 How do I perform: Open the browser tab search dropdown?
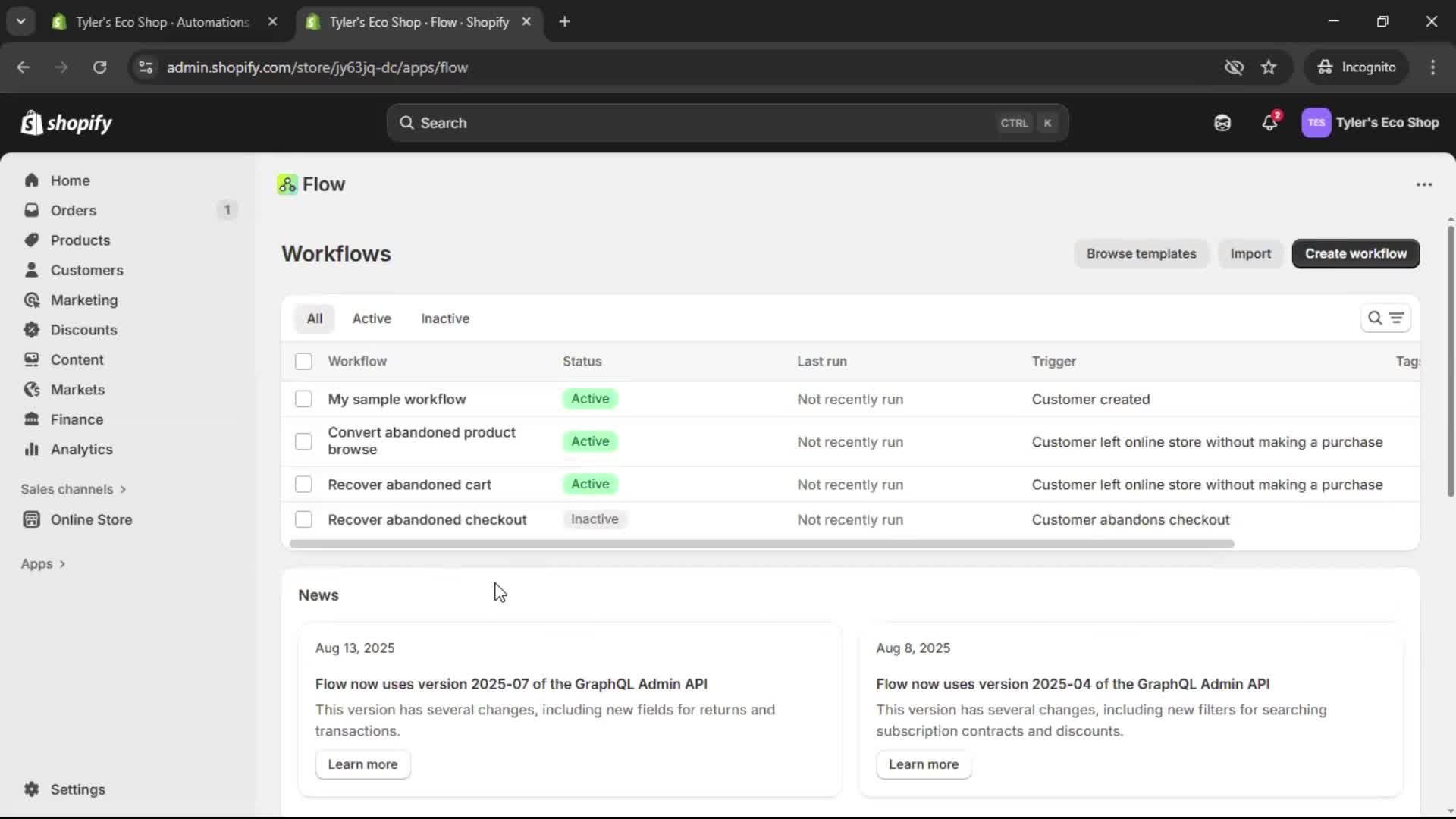[20, 21]
